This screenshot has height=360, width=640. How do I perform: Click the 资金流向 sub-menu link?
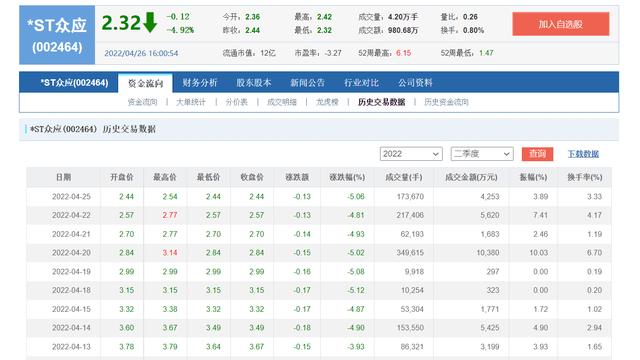(x=142, y=102)
